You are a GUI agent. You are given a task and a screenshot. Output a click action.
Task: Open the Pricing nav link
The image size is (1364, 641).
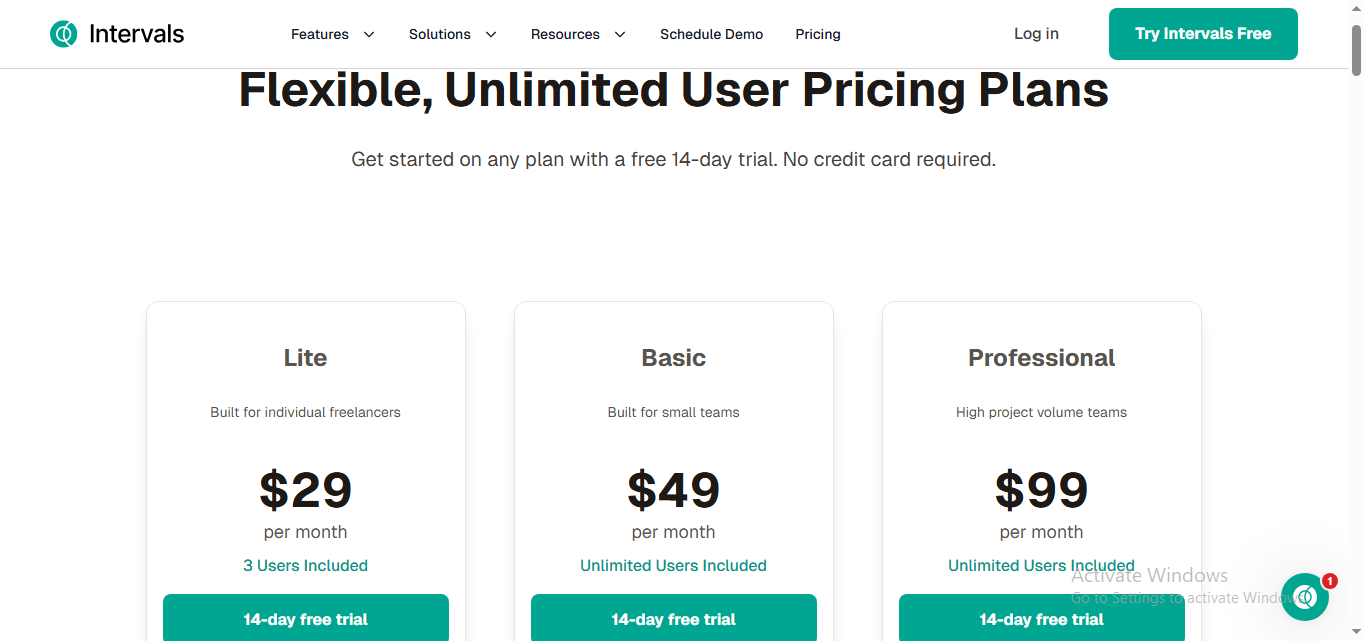tap(817, 34)
